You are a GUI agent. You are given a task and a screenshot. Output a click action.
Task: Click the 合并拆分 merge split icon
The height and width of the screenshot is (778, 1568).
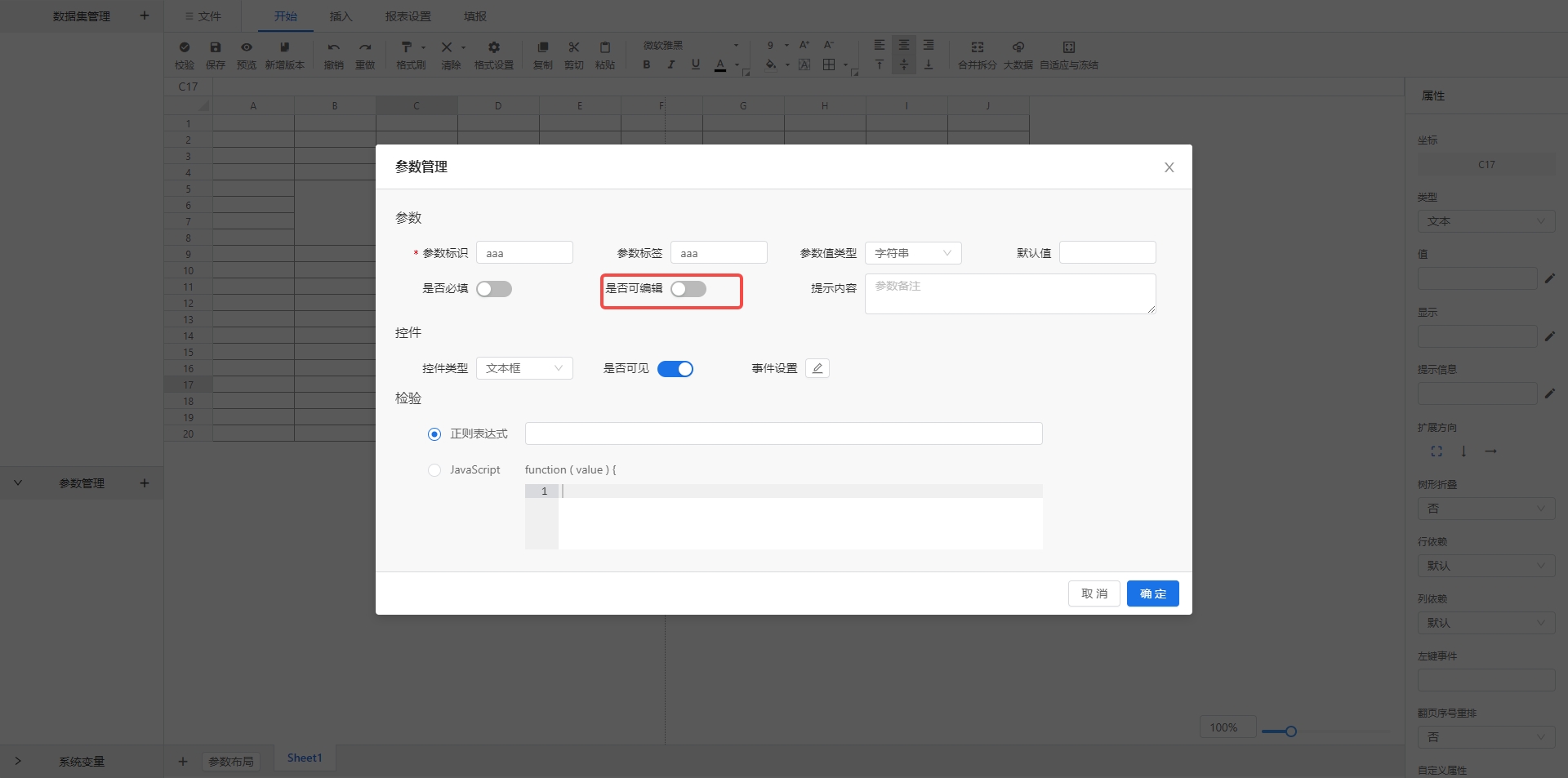point(978,47)
